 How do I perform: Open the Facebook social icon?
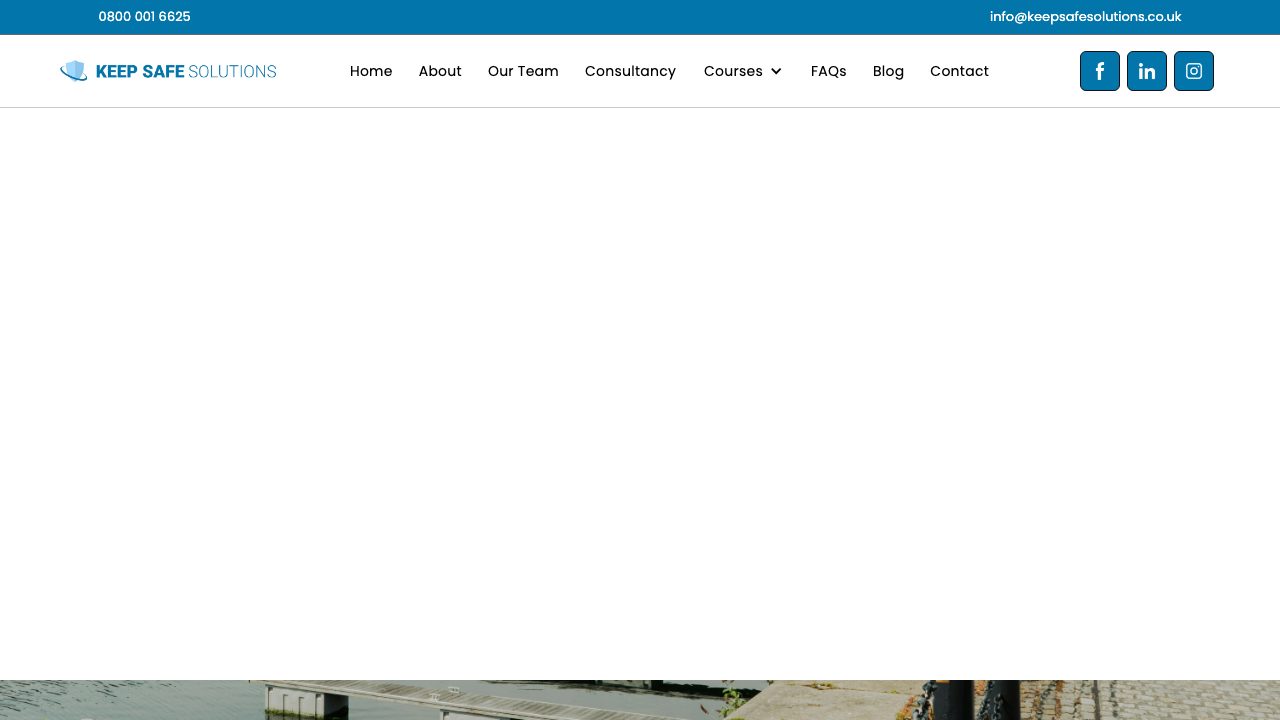tap(1100, 71)
